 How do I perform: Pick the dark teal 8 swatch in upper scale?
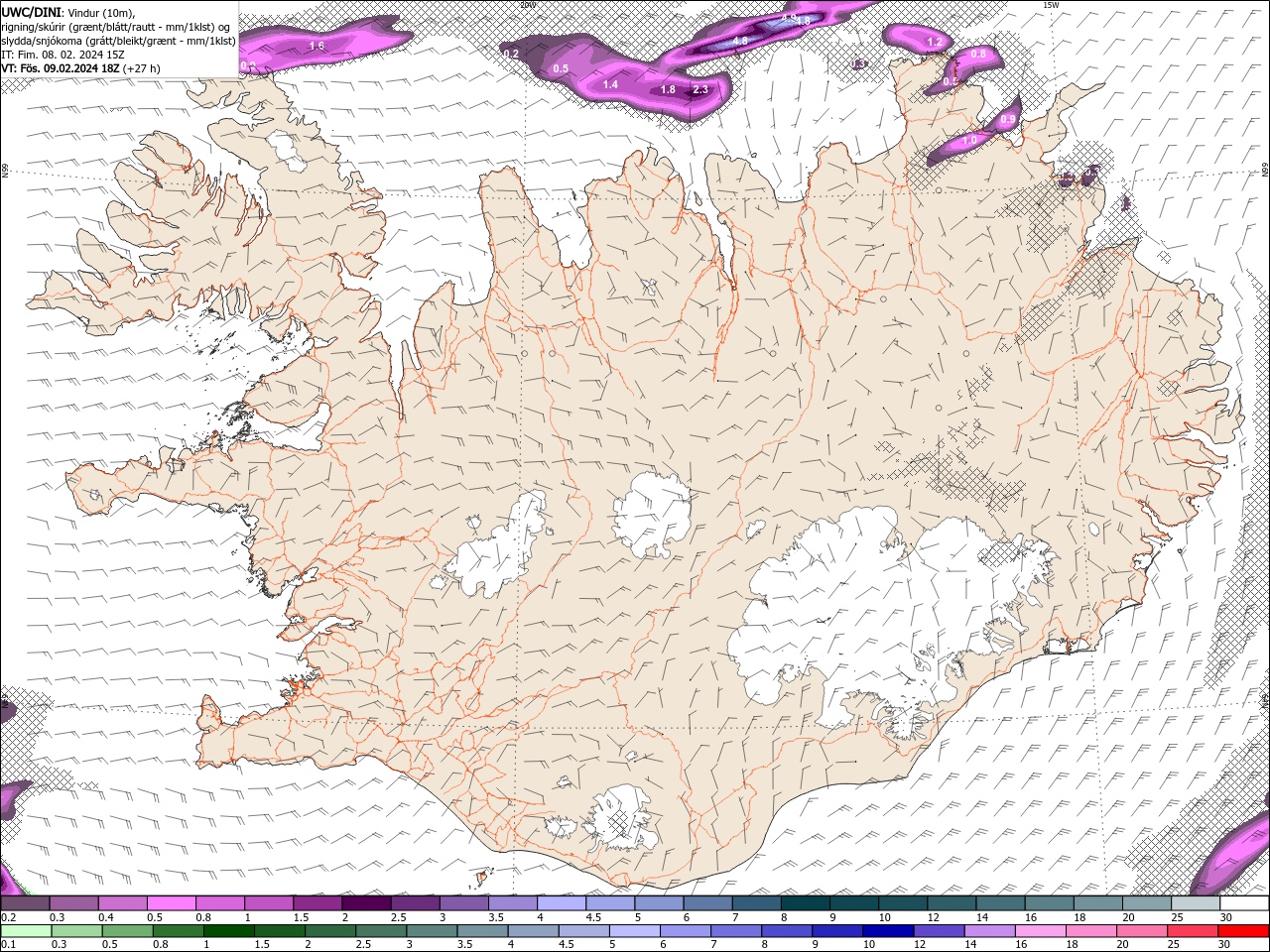tap(806, 903)
